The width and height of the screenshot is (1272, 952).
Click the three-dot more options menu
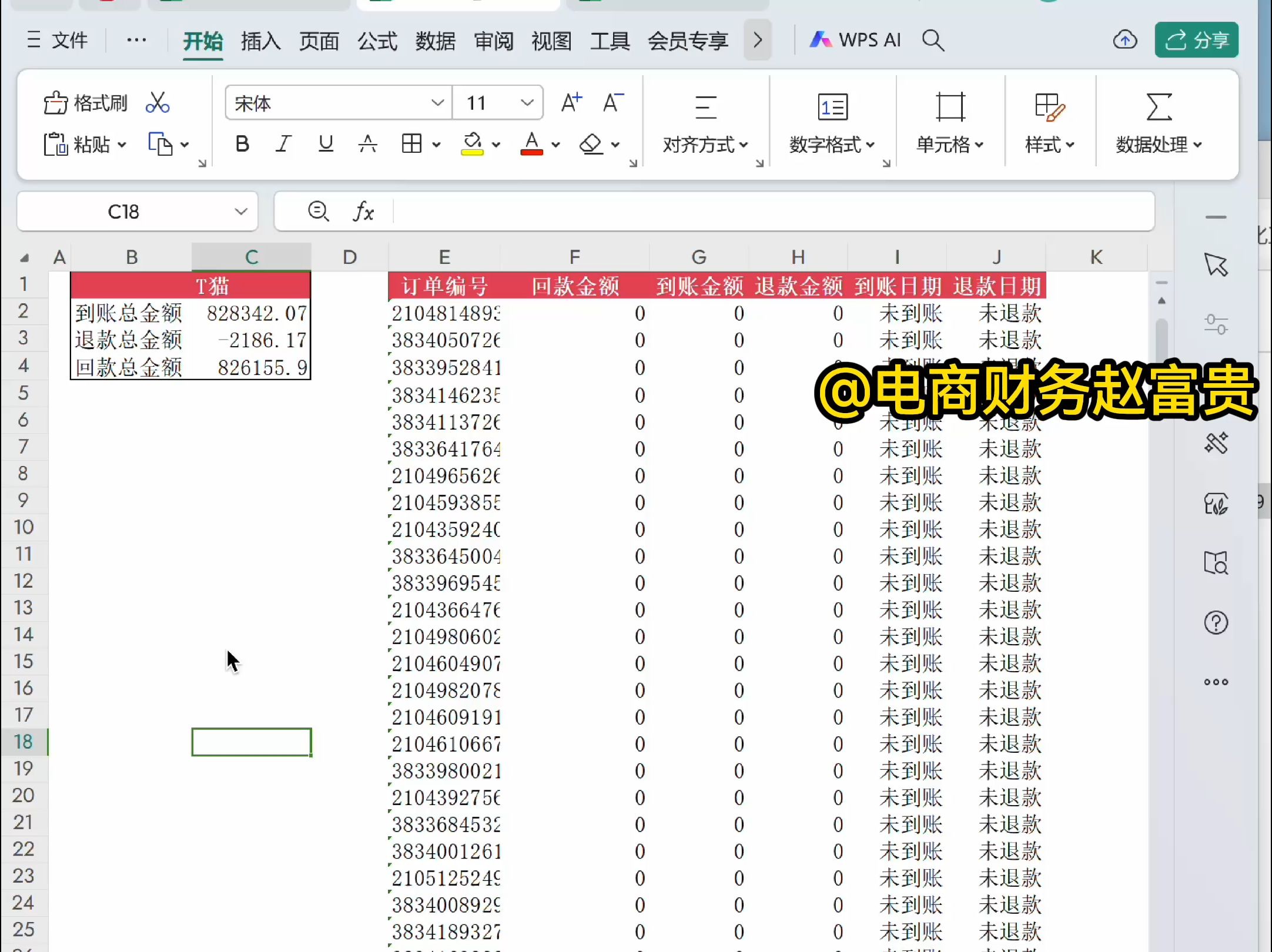(x=136, y=40)
